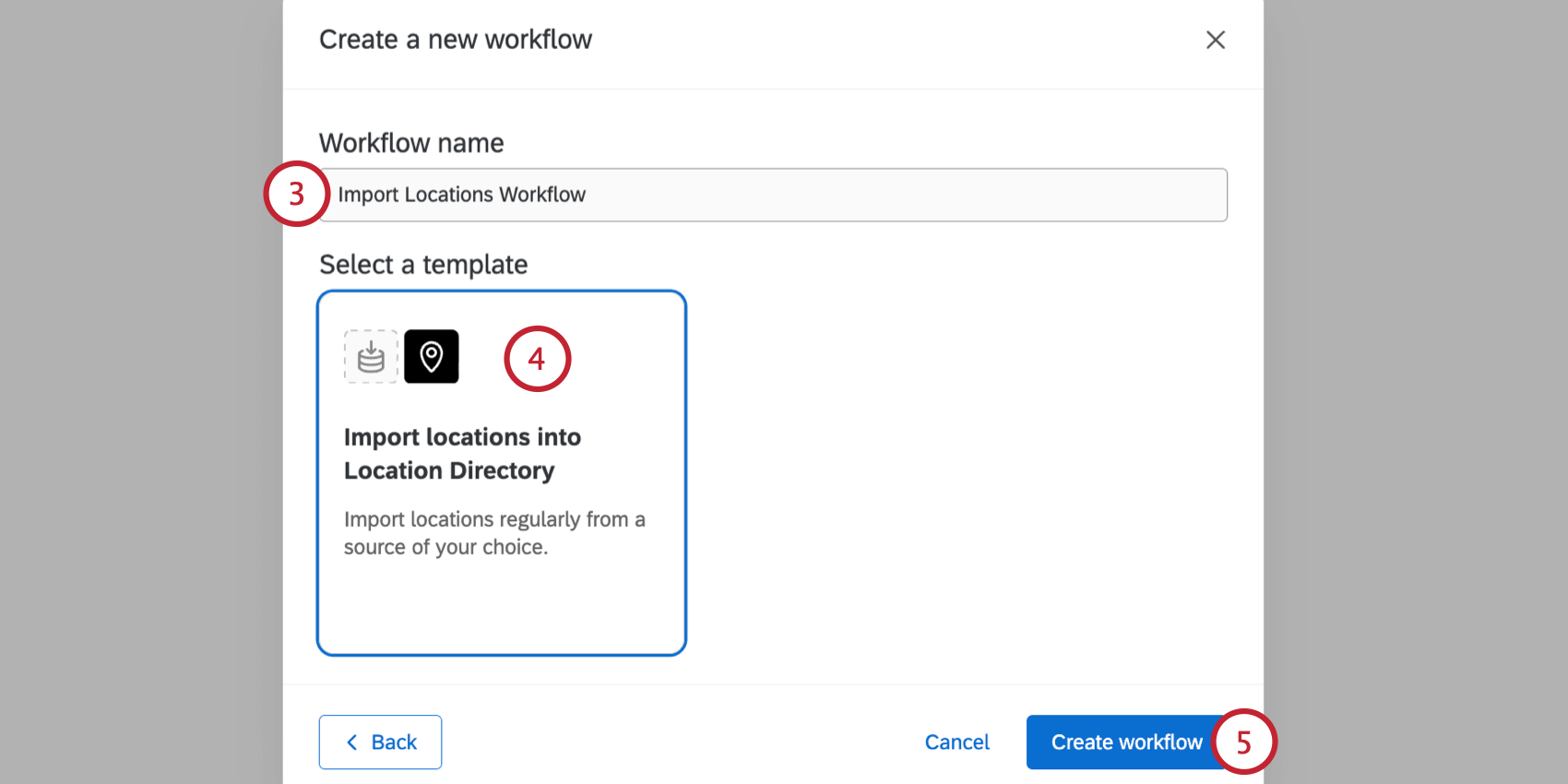This screenshot has width=1568, height=784.
Task: Click the red step 3 marker
Action: click(x=296, y=194)
